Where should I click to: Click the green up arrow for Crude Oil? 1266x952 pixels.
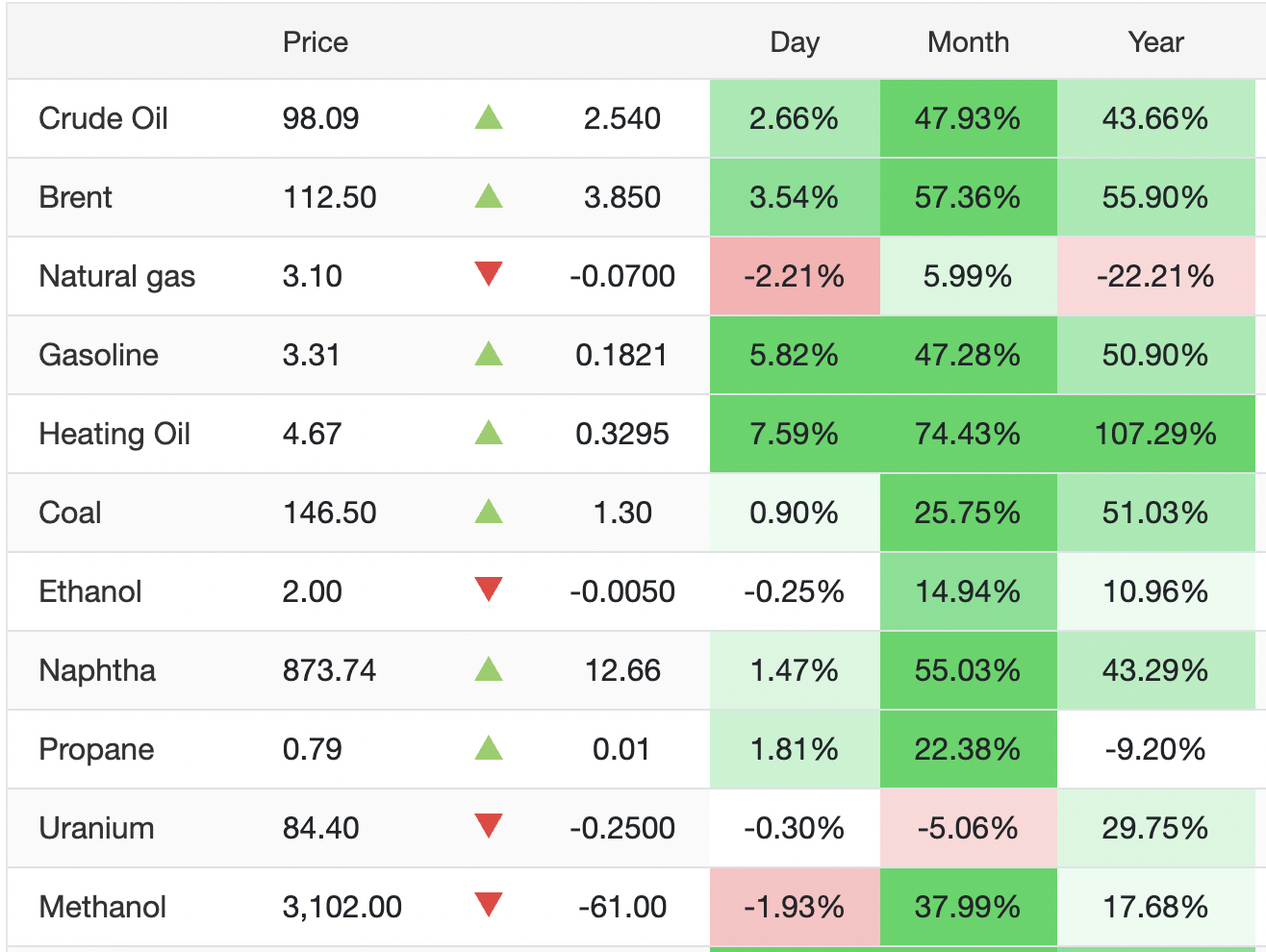(x=489, y=118)
